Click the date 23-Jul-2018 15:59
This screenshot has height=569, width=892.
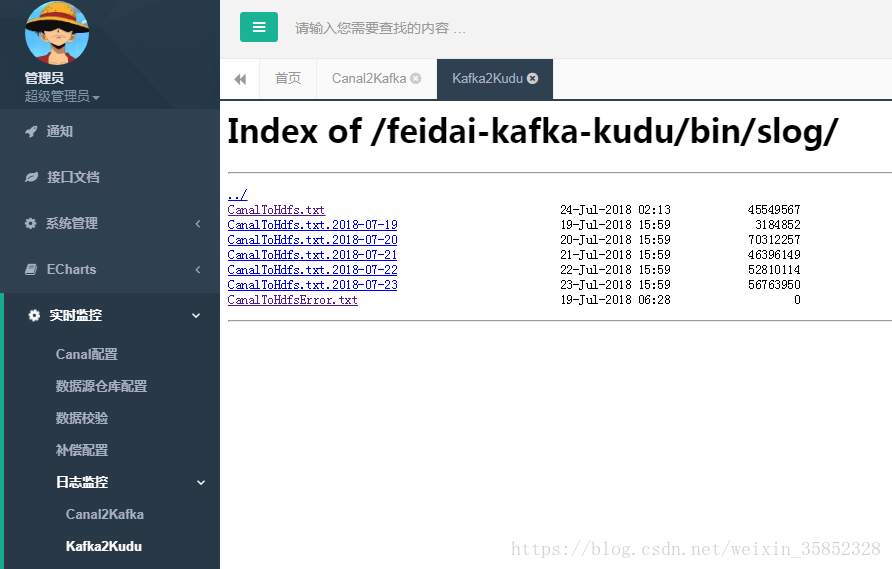pyautogui.click(x=616, y=285)
